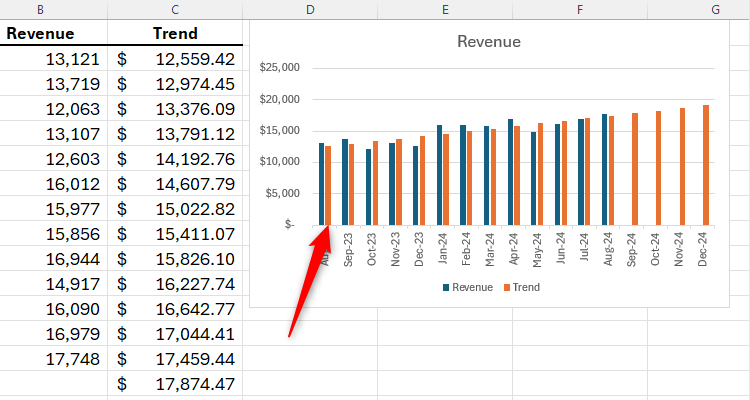Image resolution: width=750 pixels, height=400 pixels.
Task: Select the orange Oct-24 trend bar
Action: [658, 168]
